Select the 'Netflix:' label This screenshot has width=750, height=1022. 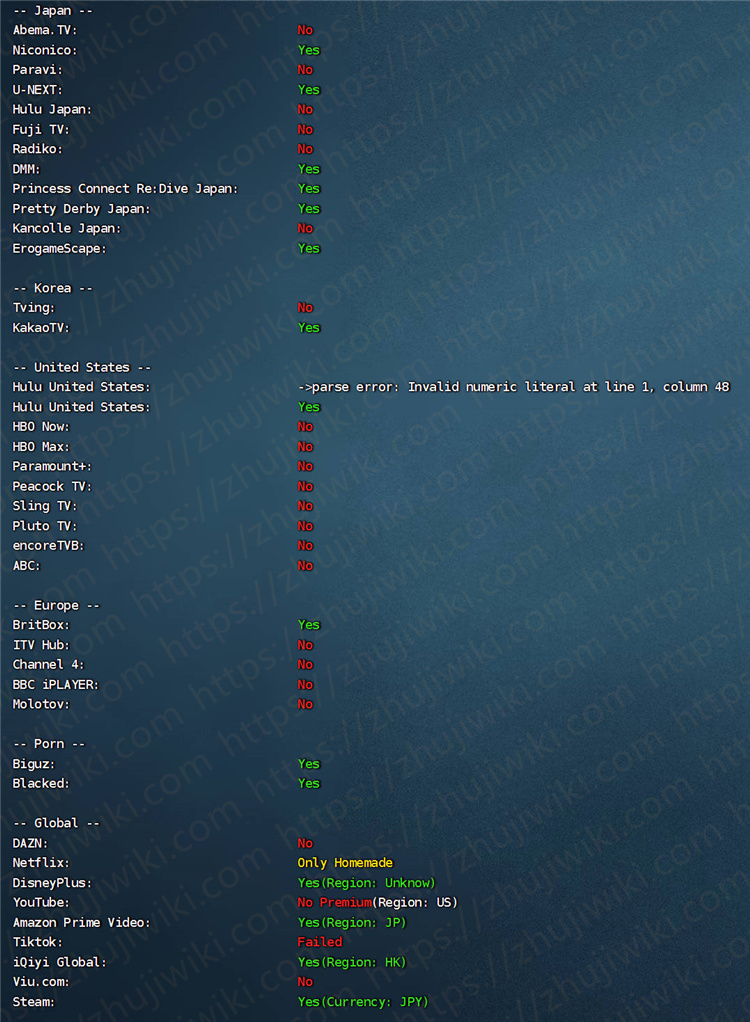tap(40, 863)
